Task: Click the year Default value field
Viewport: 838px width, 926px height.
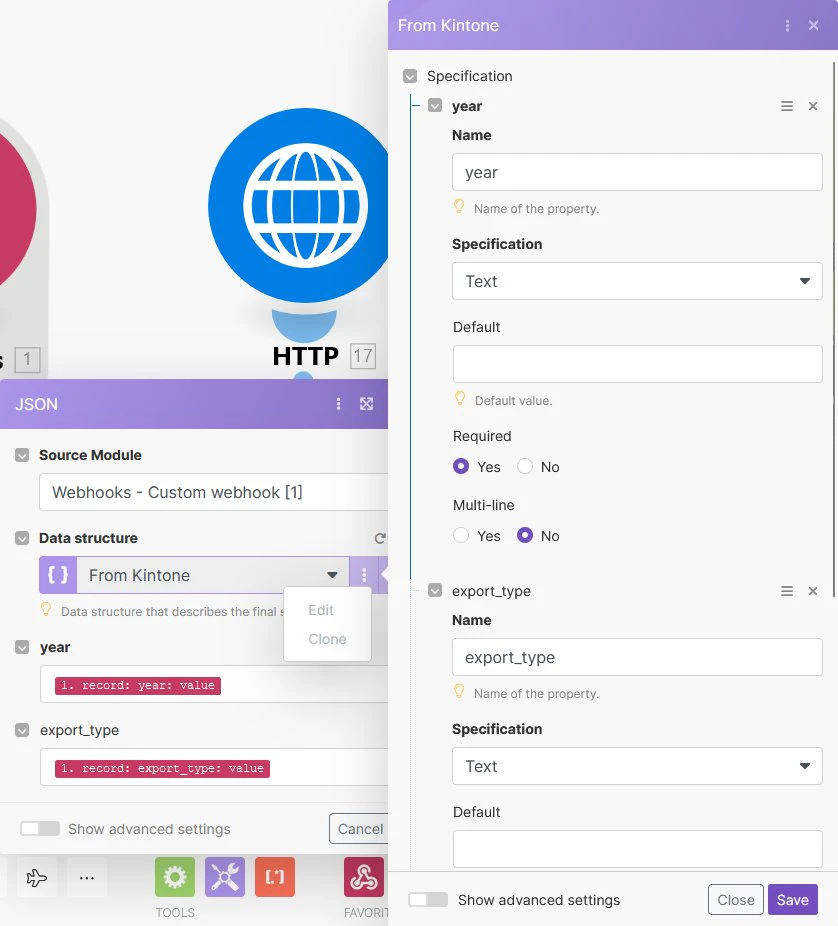Action: coord(637,364)
